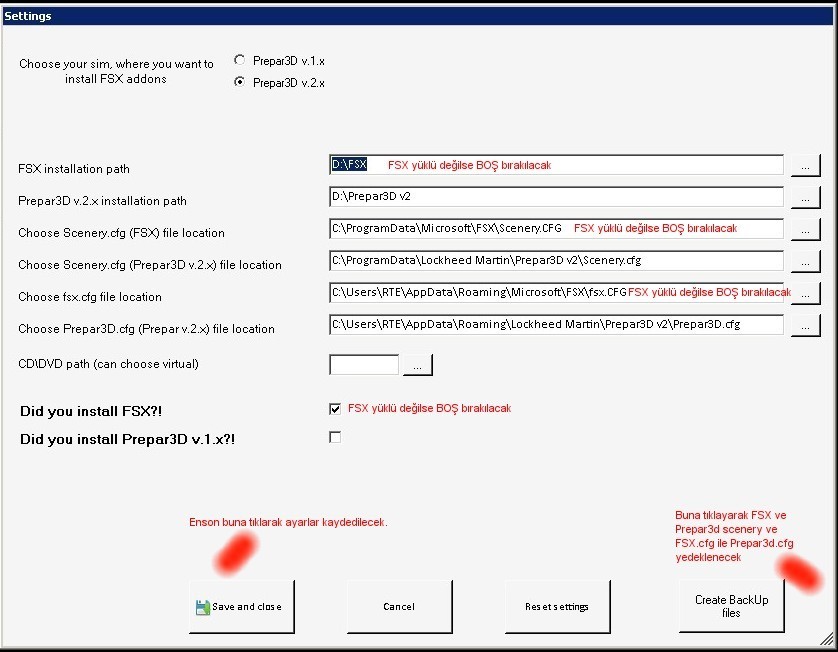
Task: Click the 'D:\Prepar3D v2' installation path field
Action: tap(556, 197)
